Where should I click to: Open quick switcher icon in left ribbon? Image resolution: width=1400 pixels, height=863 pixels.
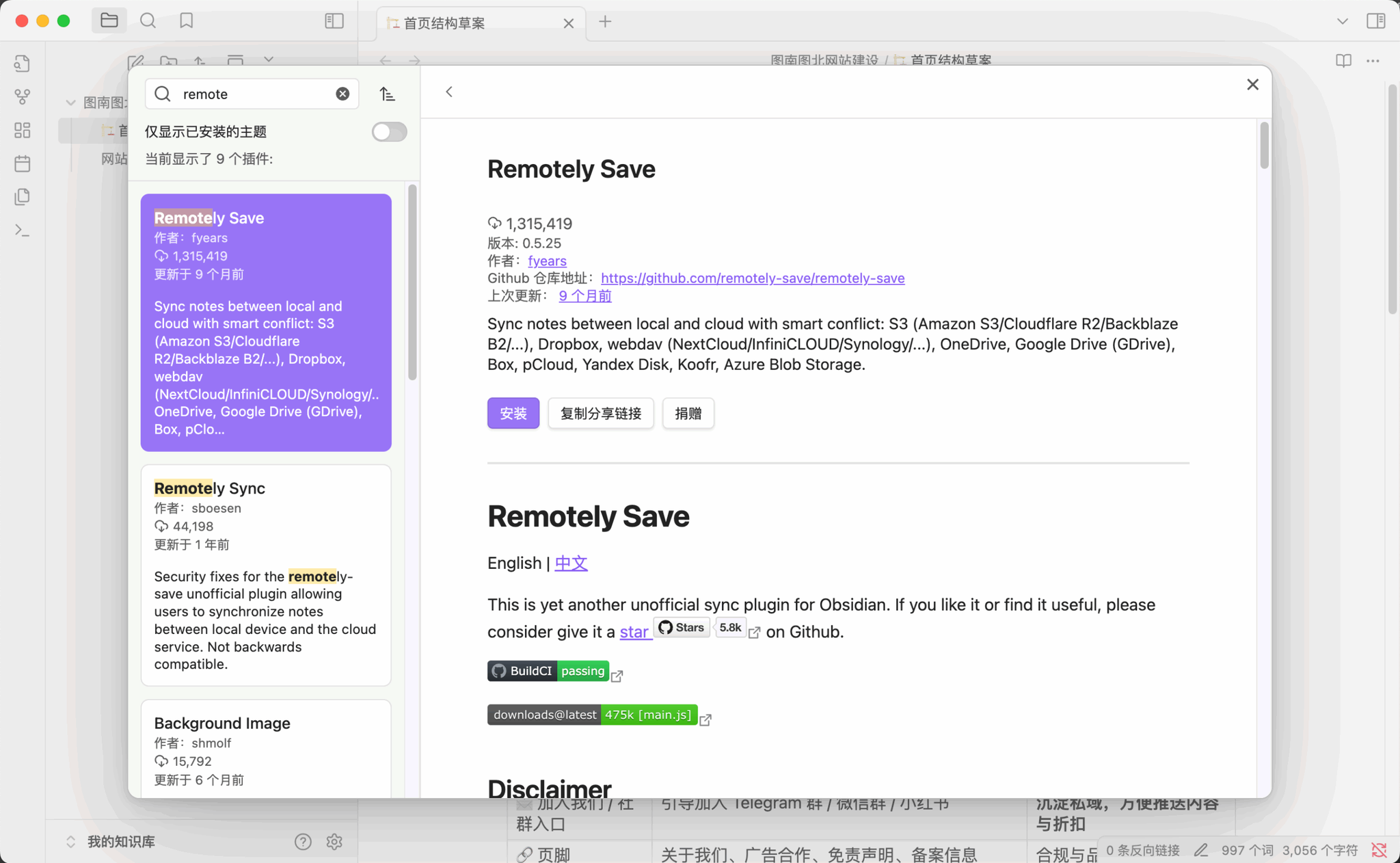[22, 64]
